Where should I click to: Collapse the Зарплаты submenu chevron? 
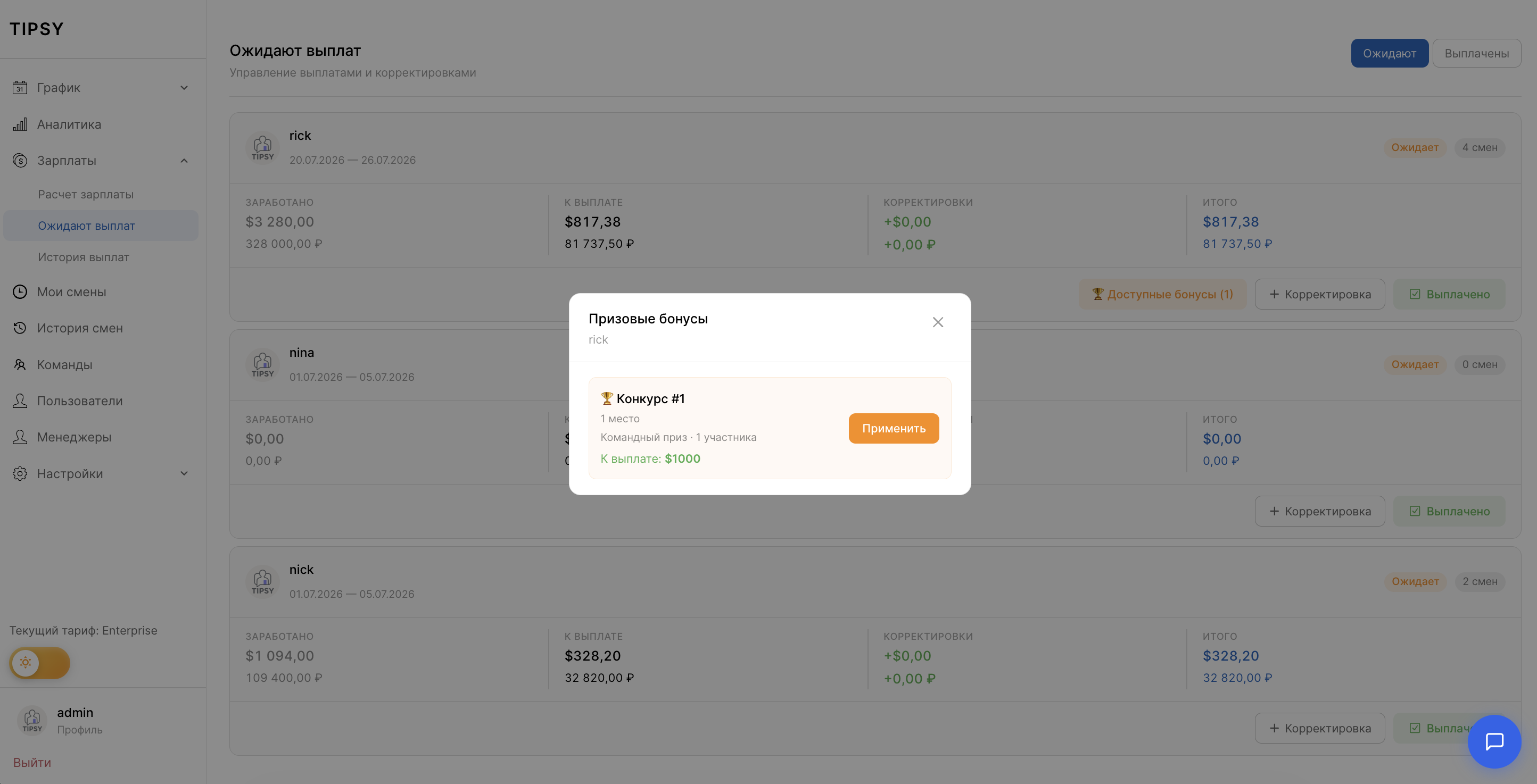click(x=184, y=161)
